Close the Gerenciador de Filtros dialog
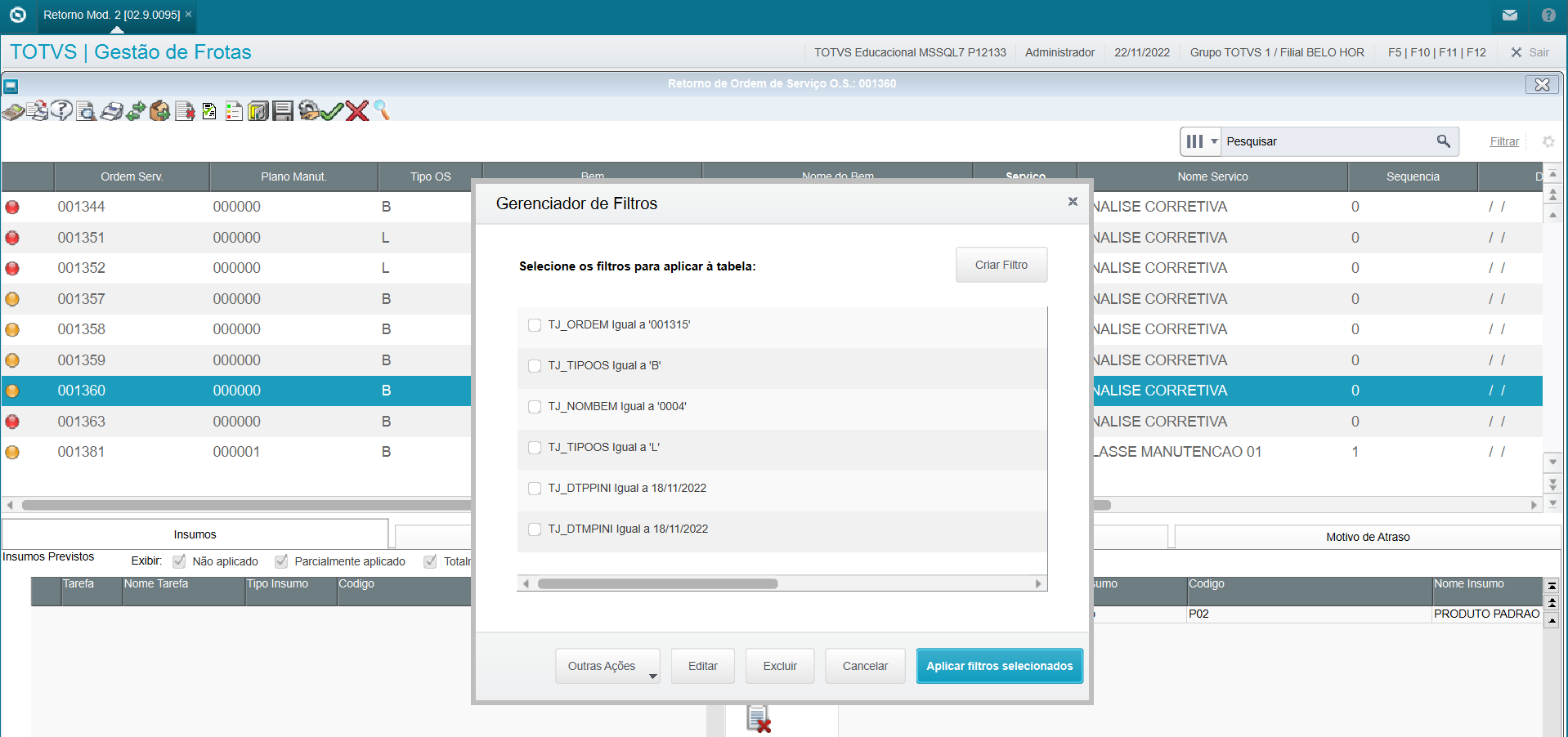 pyautogui.click(x=1073, y=202)
